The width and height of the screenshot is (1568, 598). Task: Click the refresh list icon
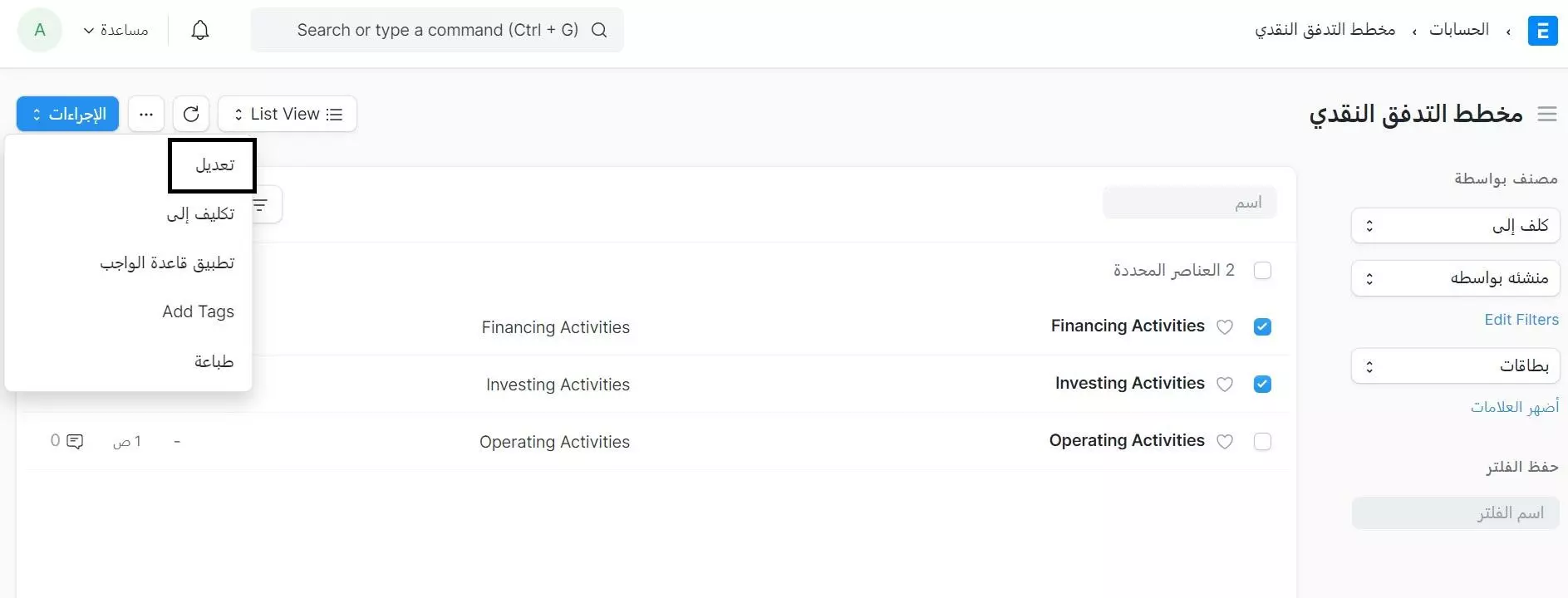click(191, 114)
